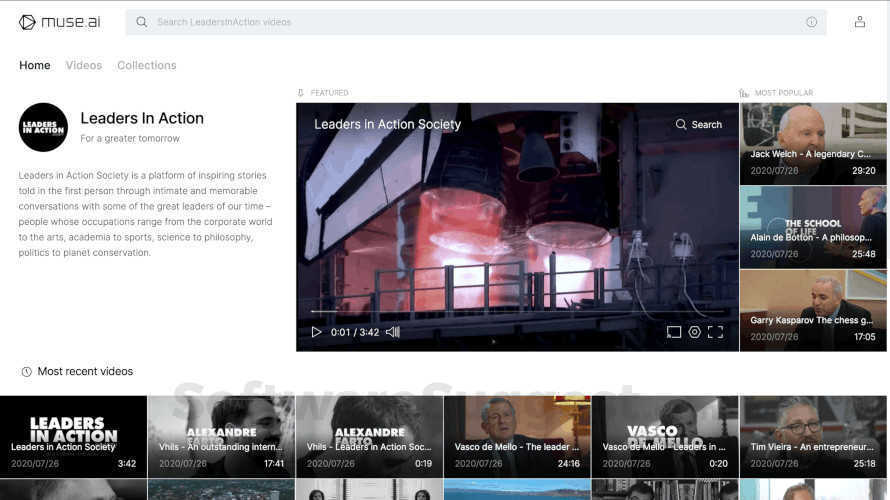Seek on the featured video progress bar

[517, 311]
